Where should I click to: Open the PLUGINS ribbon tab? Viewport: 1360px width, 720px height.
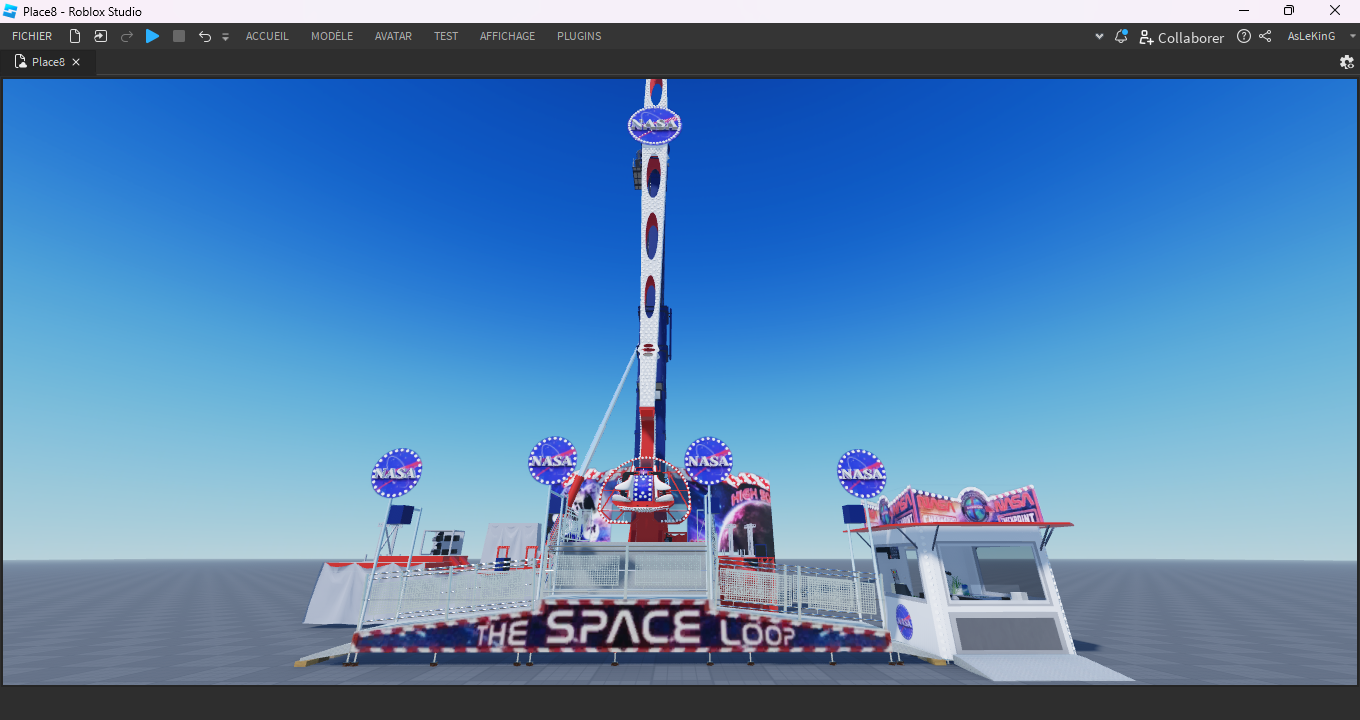click(x=579, y=36)
